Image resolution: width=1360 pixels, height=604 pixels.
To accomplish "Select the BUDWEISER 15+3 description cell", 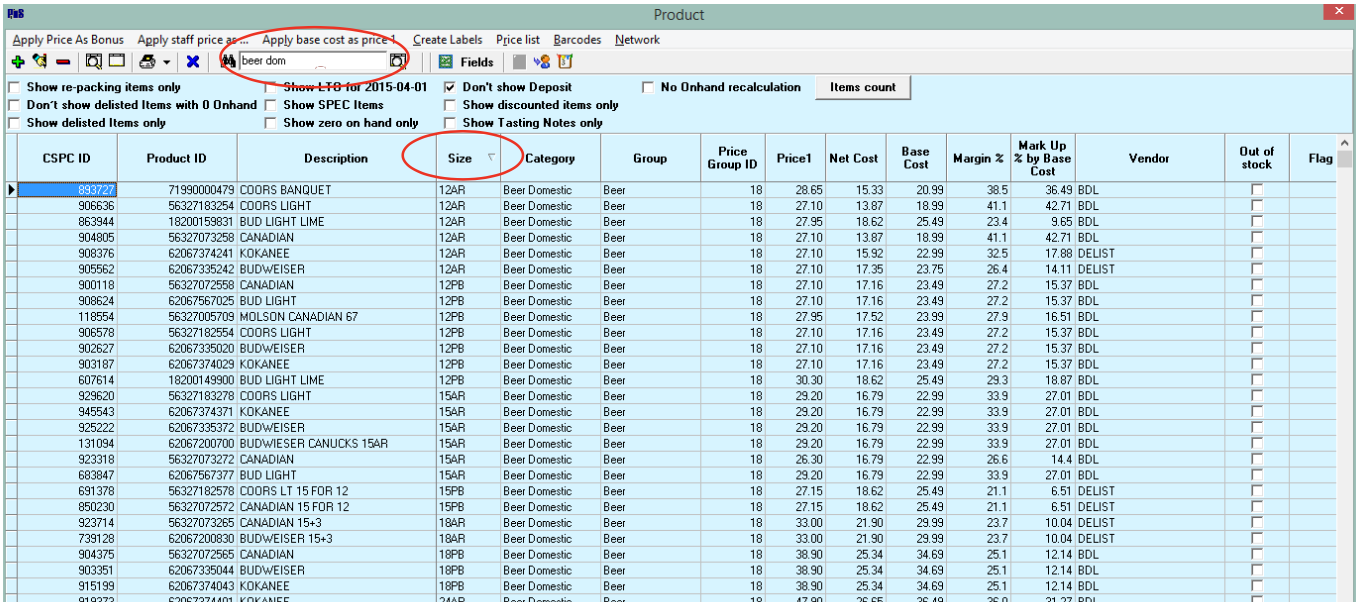I will [336, 539].
